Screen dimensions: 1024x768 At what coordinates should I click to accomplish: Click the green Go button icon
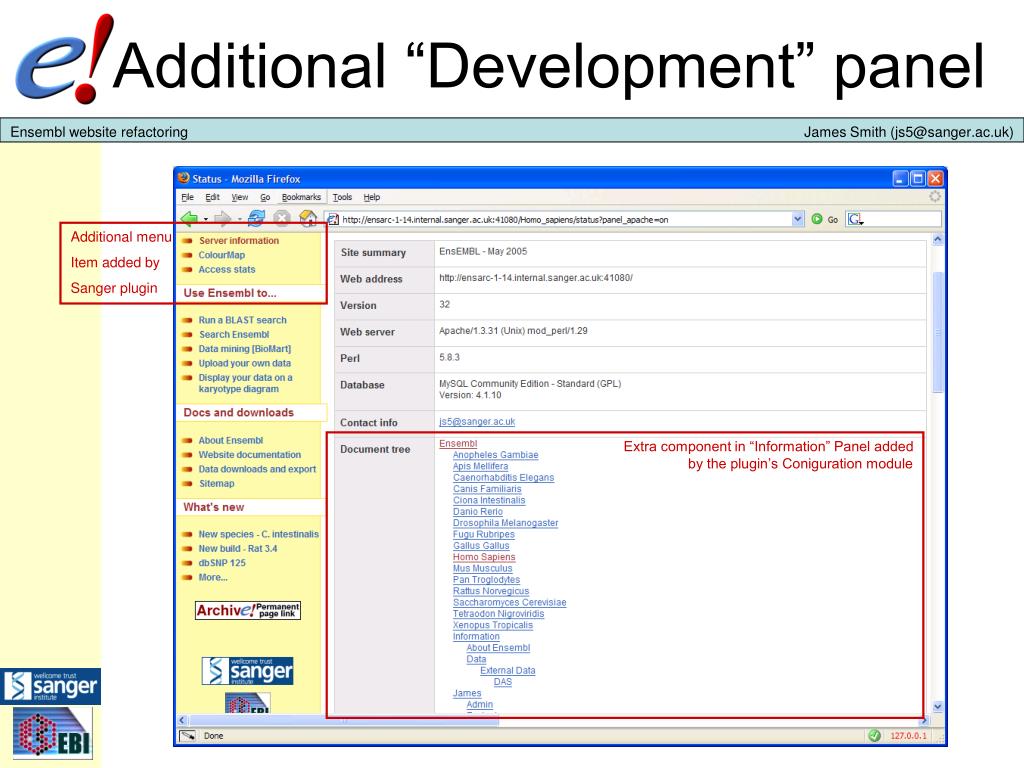817,219
